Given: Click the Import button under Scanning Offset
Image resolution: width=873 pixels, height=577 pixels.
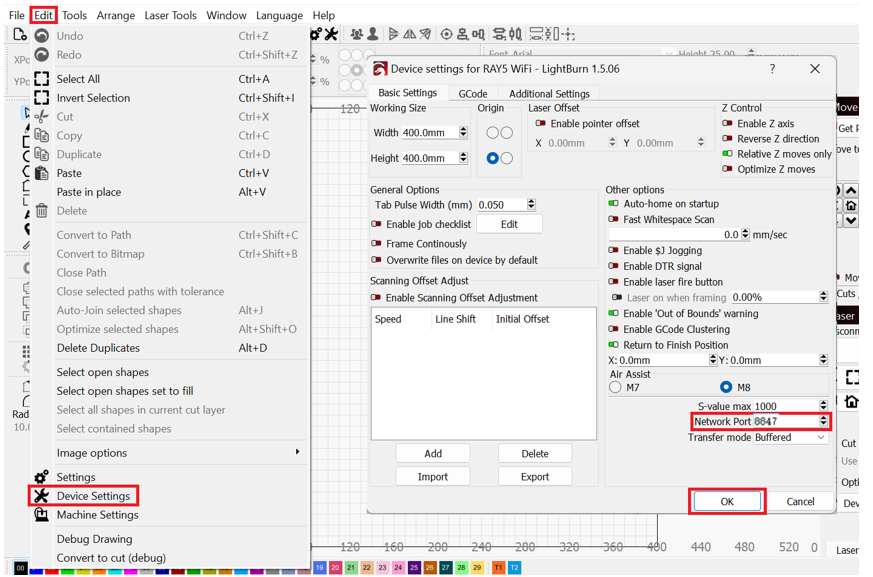Looking at the screenshot, I should tap(433, 477).
